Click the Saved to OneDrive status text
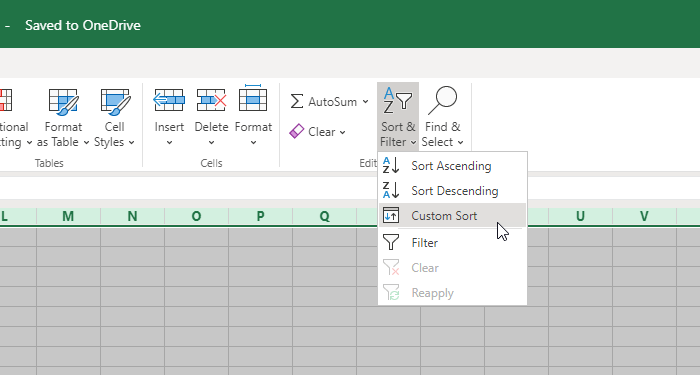 [x=83, y=25]
